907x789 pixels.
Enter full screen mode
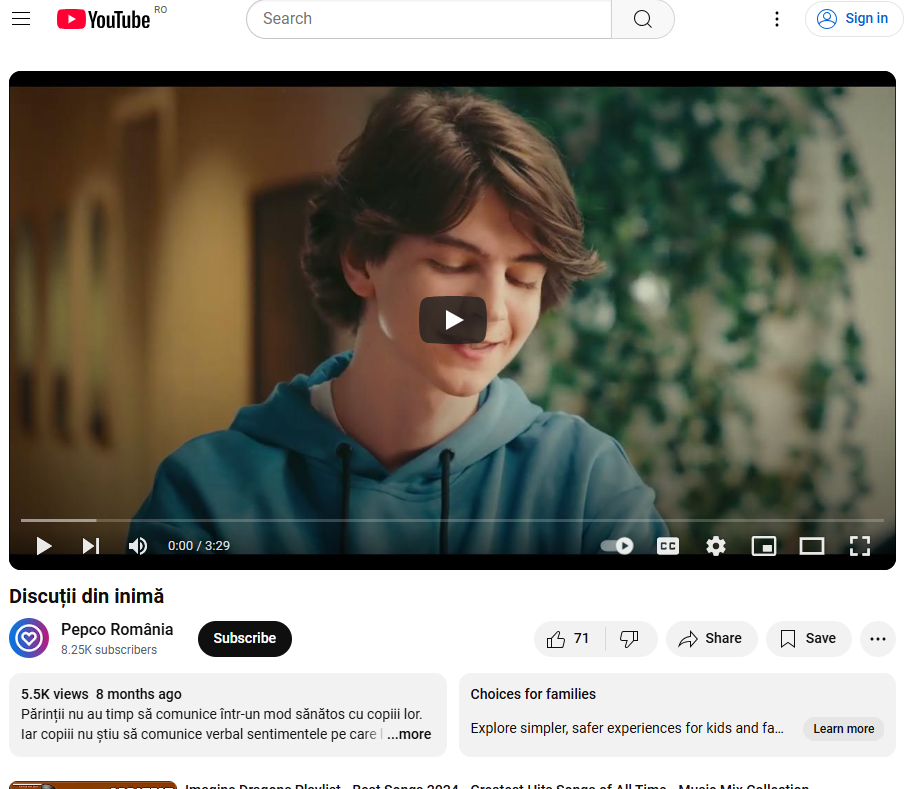(x=860, y=546)
